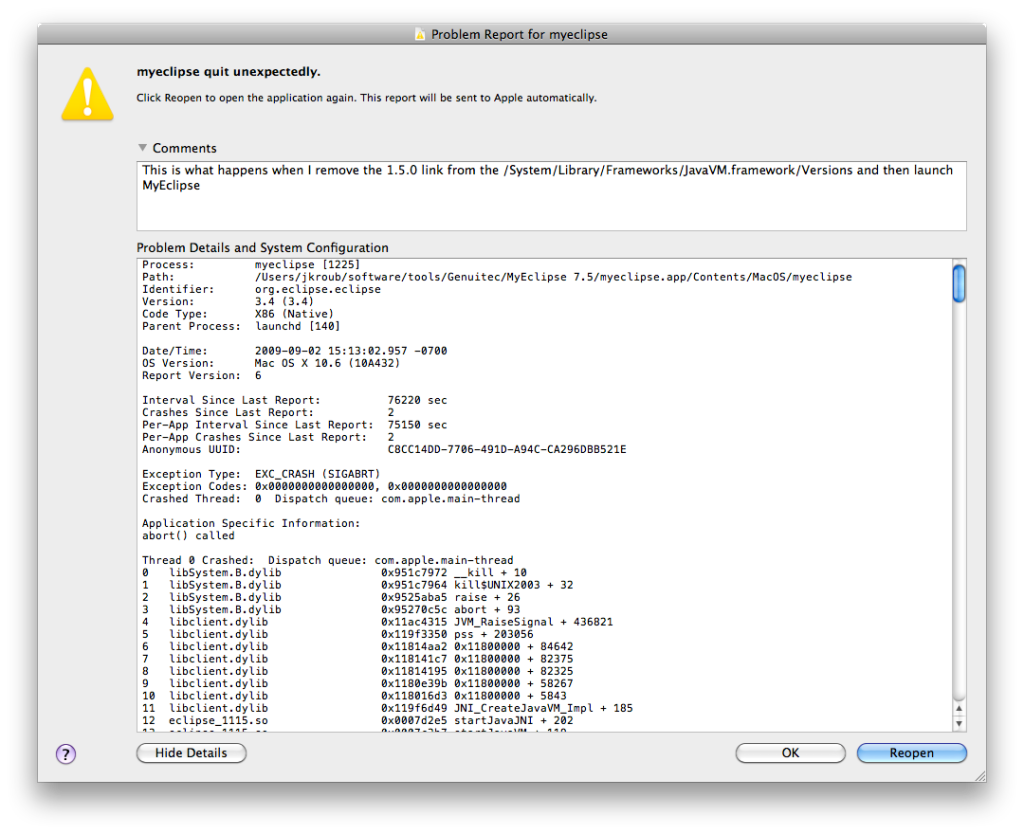Click stack frame 5 'pss + 203056'
Screen dimensions: 1024x834
coord(338,635)
